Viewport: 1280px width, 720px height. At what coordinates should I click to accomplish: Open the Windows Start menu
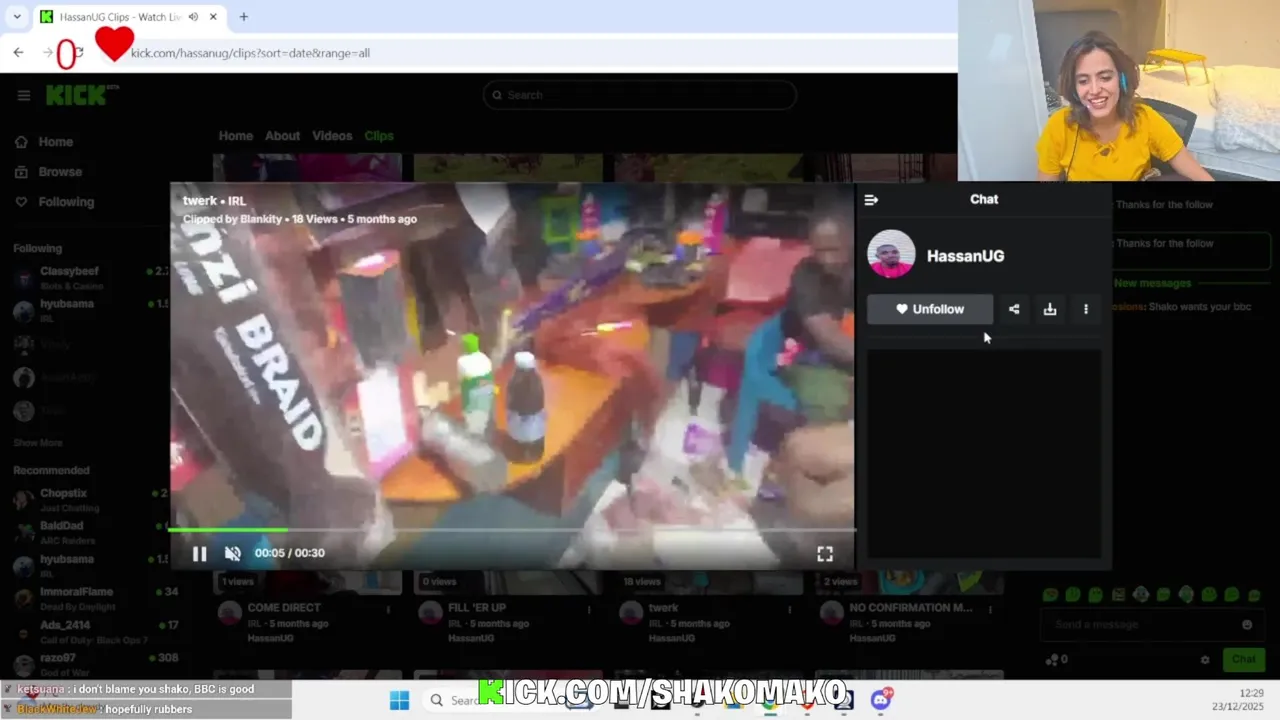(399, 700)
